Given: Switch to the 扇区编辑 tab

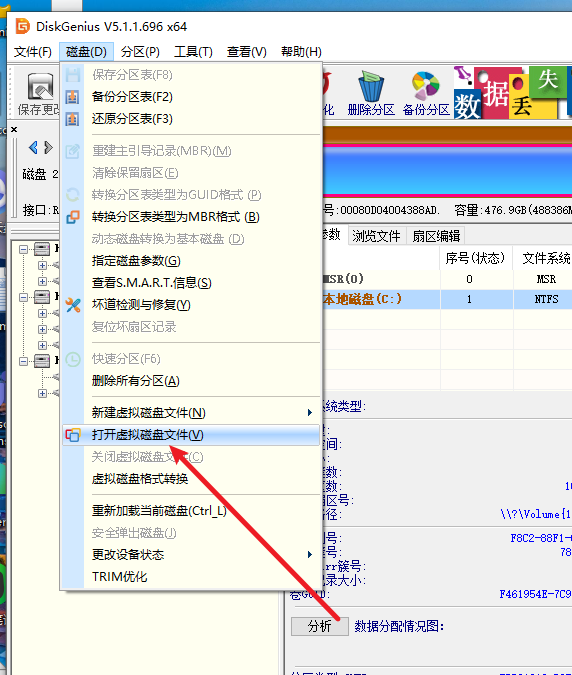Looking at the screenshot, I should (436, 236).
